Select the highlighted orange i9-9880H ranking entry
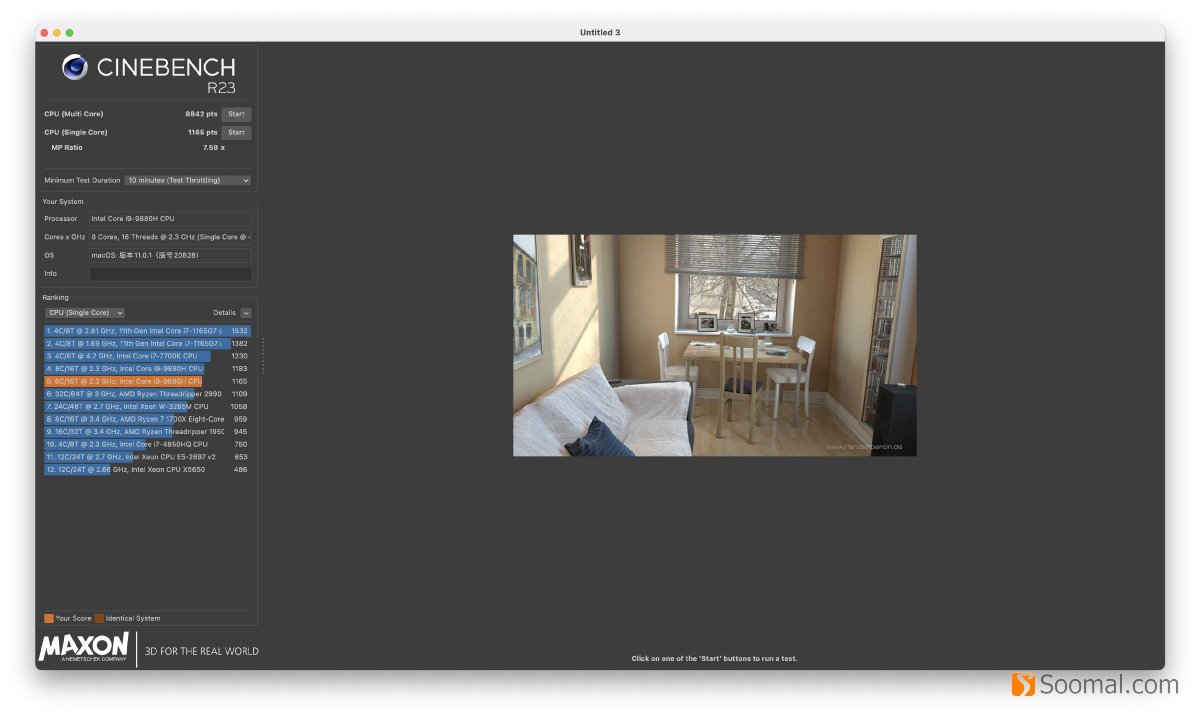 [124, 381]
